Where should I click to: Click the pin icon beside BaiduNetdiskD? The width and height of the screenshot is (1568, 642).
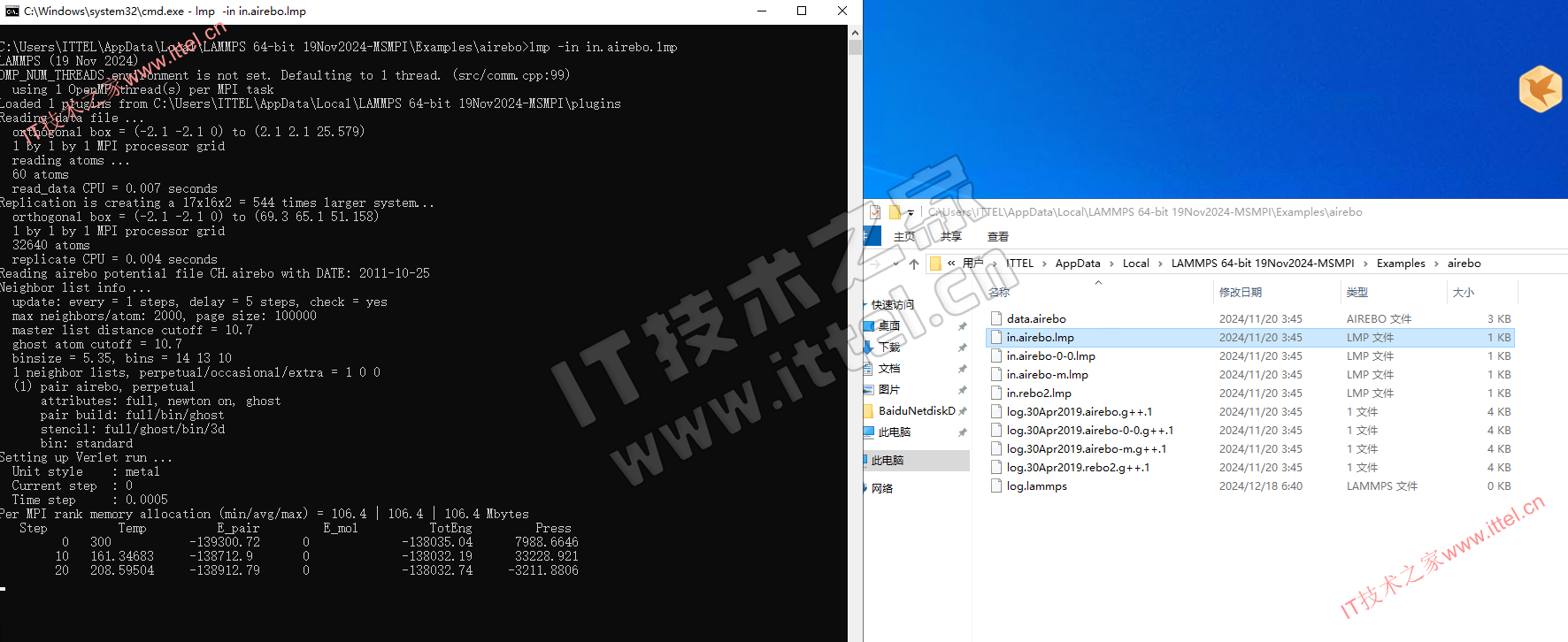(962, 411)
